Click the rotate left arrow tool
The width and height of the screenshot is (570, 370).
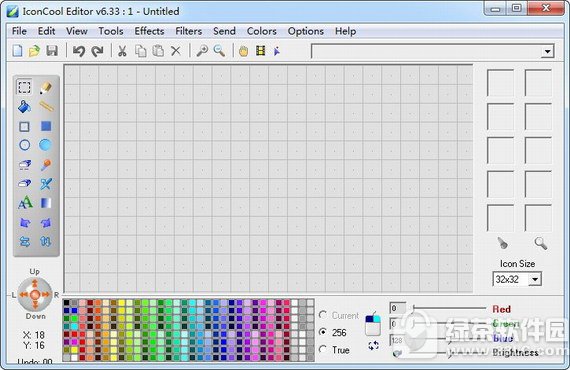25,222
